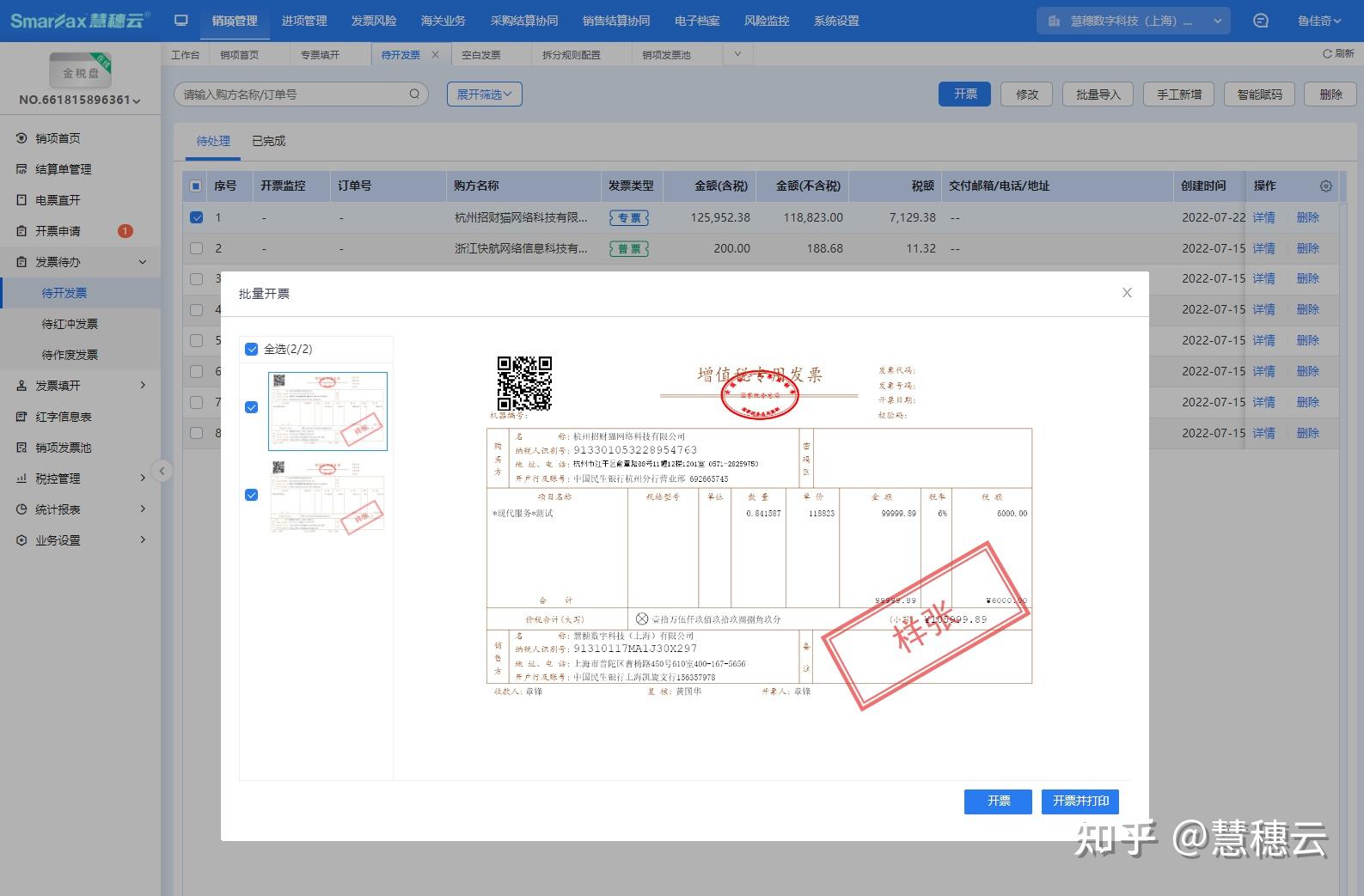Uncheck the first invoice thumbnail checkbox

252,407
